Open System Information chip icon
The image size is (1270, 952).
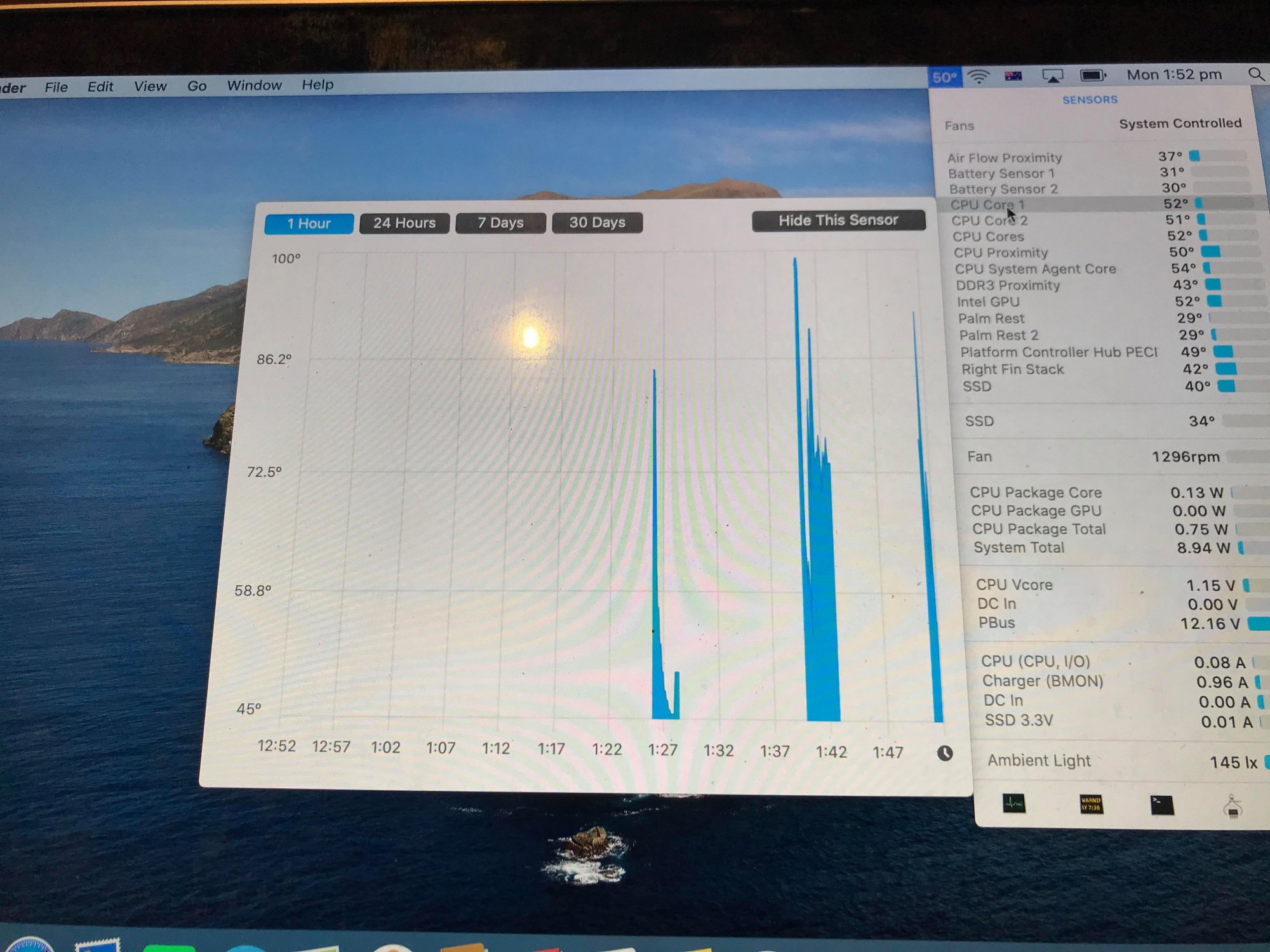click(x=1233, y=807)
